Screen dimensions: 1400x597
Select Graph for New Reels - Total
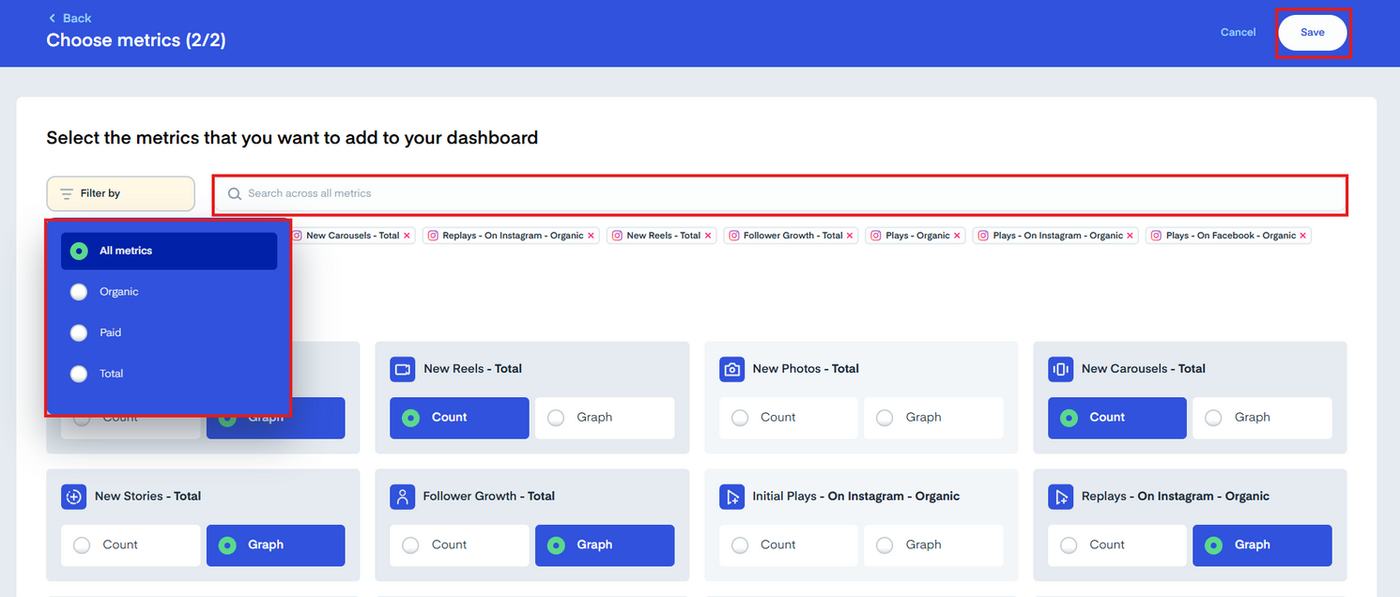coord(605,418)
